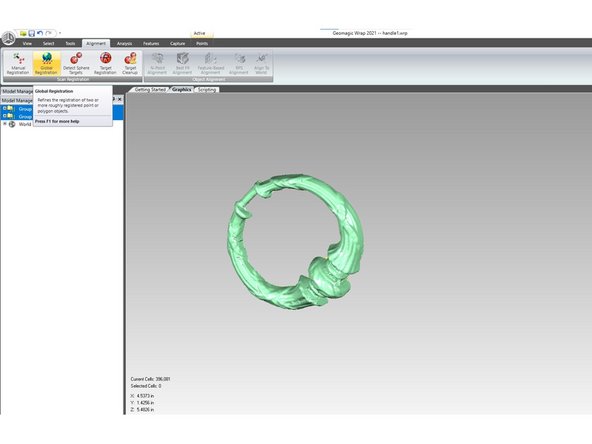Click the Z coordinate value readout

pos(142,410)
